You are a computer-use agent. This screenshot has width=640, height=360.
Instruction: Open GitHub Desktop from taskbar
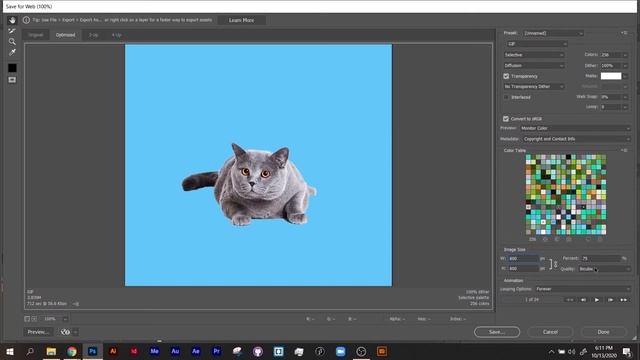[x=258, y=351]
